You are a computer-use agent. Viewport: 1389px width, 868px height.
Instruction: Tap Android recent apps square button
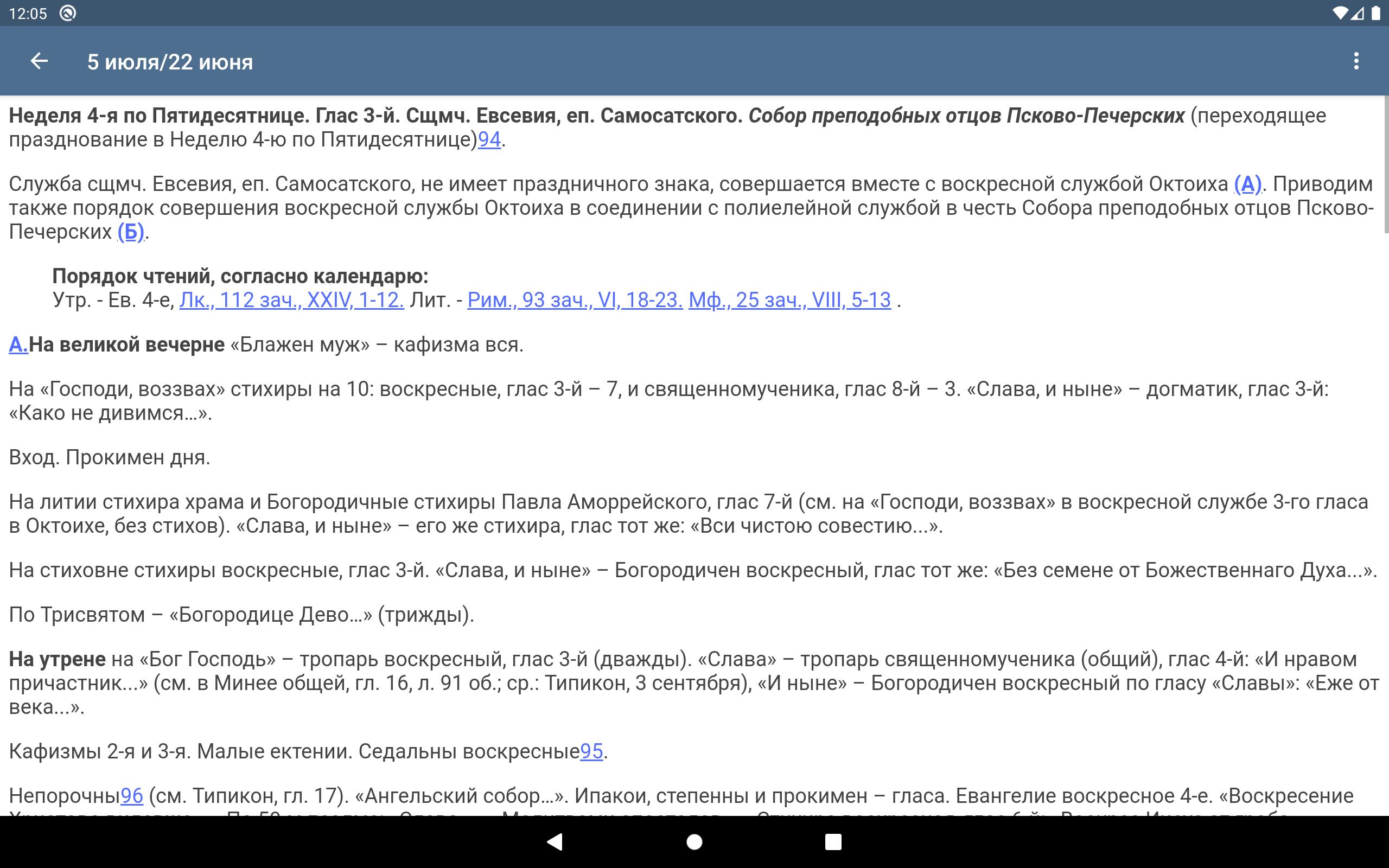tap(833, 842)
